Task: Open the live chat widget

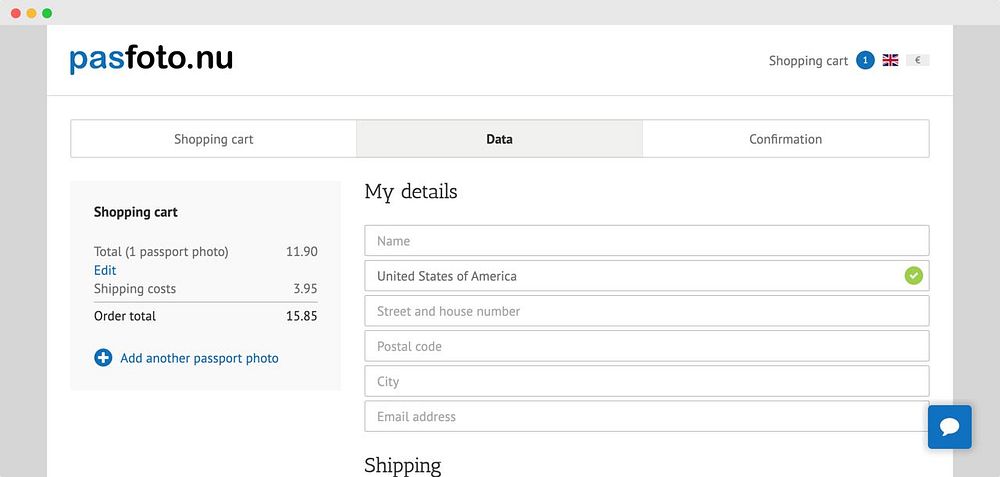Action: coord(950,427)
